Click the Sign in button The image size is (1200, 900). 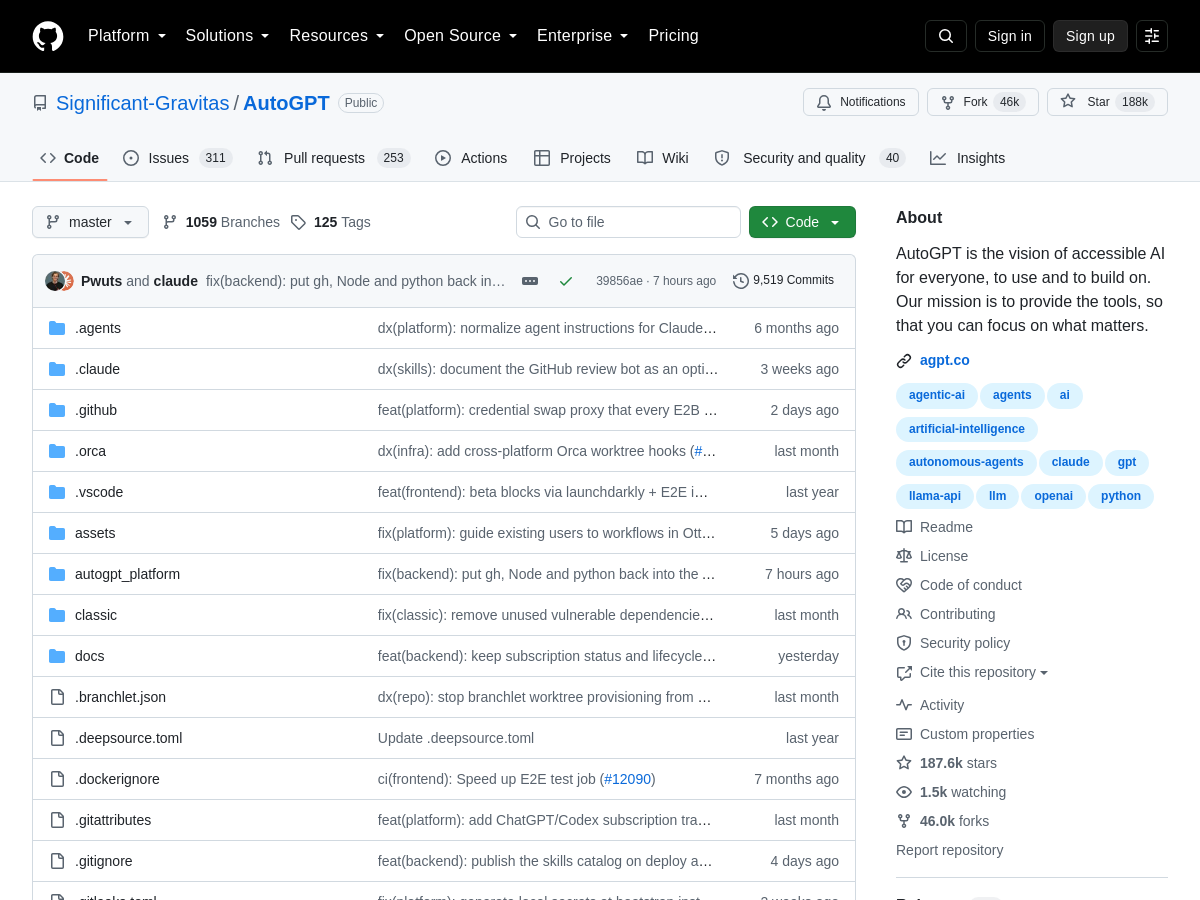(x=1010, y=36)
